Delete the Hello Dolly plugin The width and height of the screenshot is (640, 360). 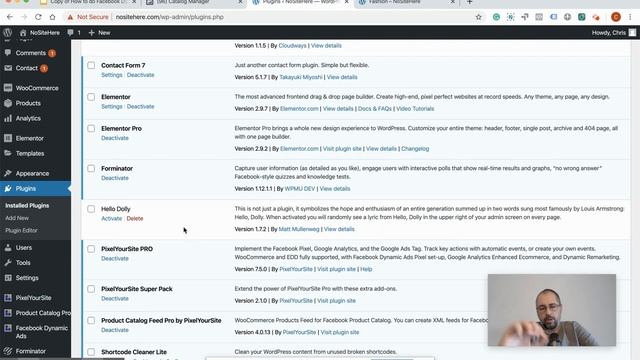135,219
